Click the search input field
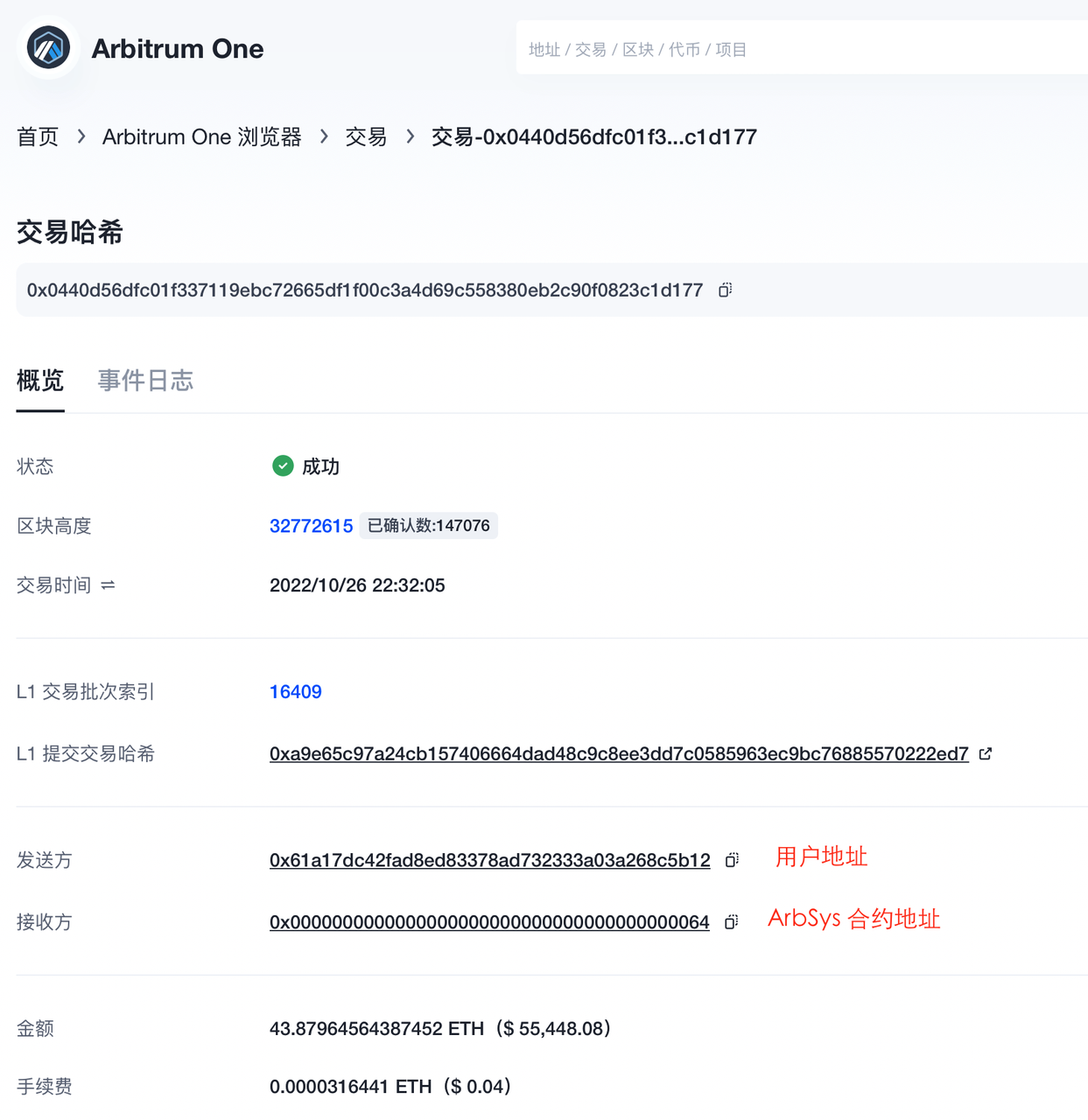Image resolution: width=1088 pixels, height=1120 pixels. pyautogui.click(x=801, y=49)
